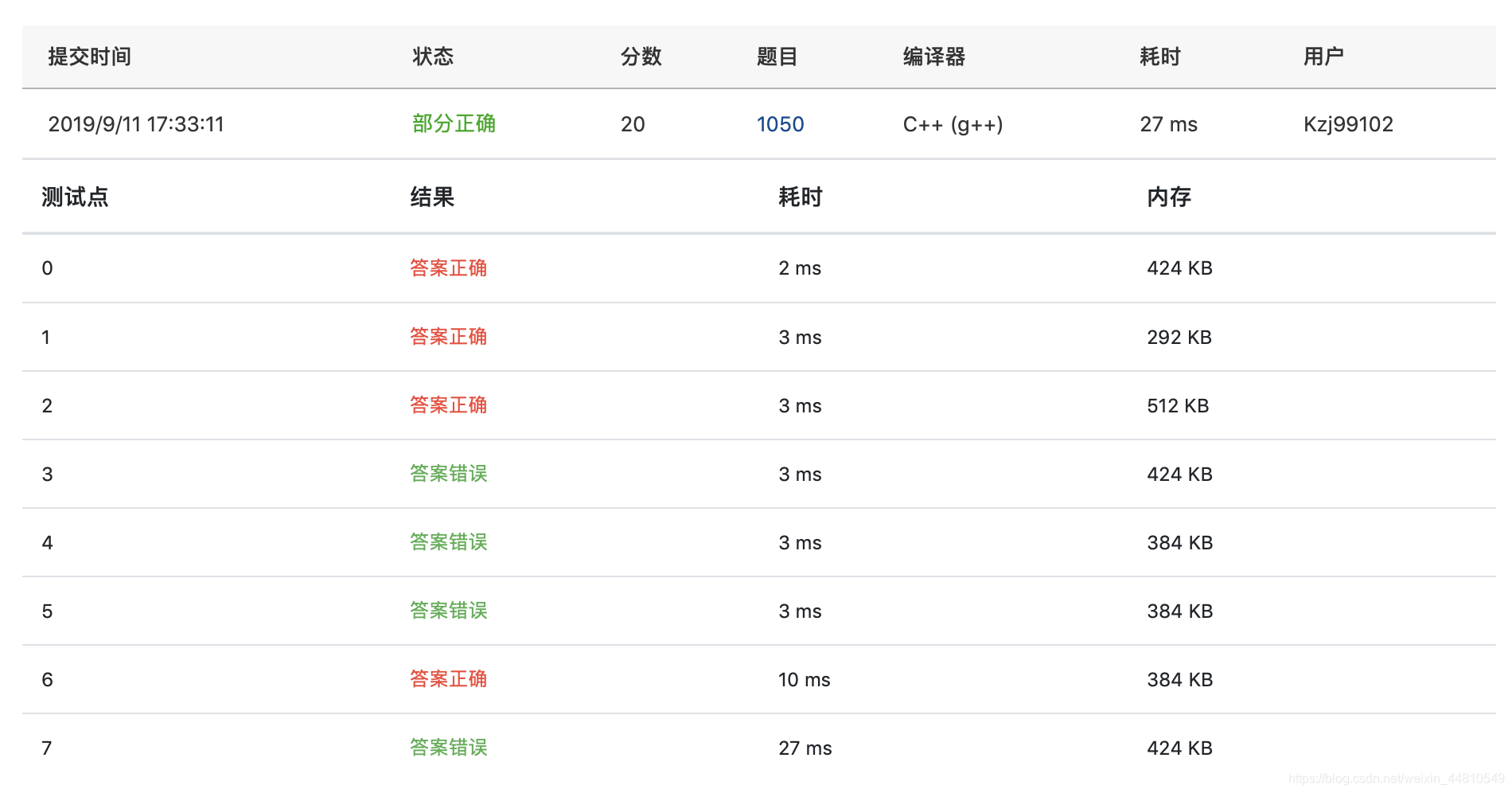Click 424 KB memory for test point 7
The height and width of the screenshot is (793, 1512).
coord(1179,748)
